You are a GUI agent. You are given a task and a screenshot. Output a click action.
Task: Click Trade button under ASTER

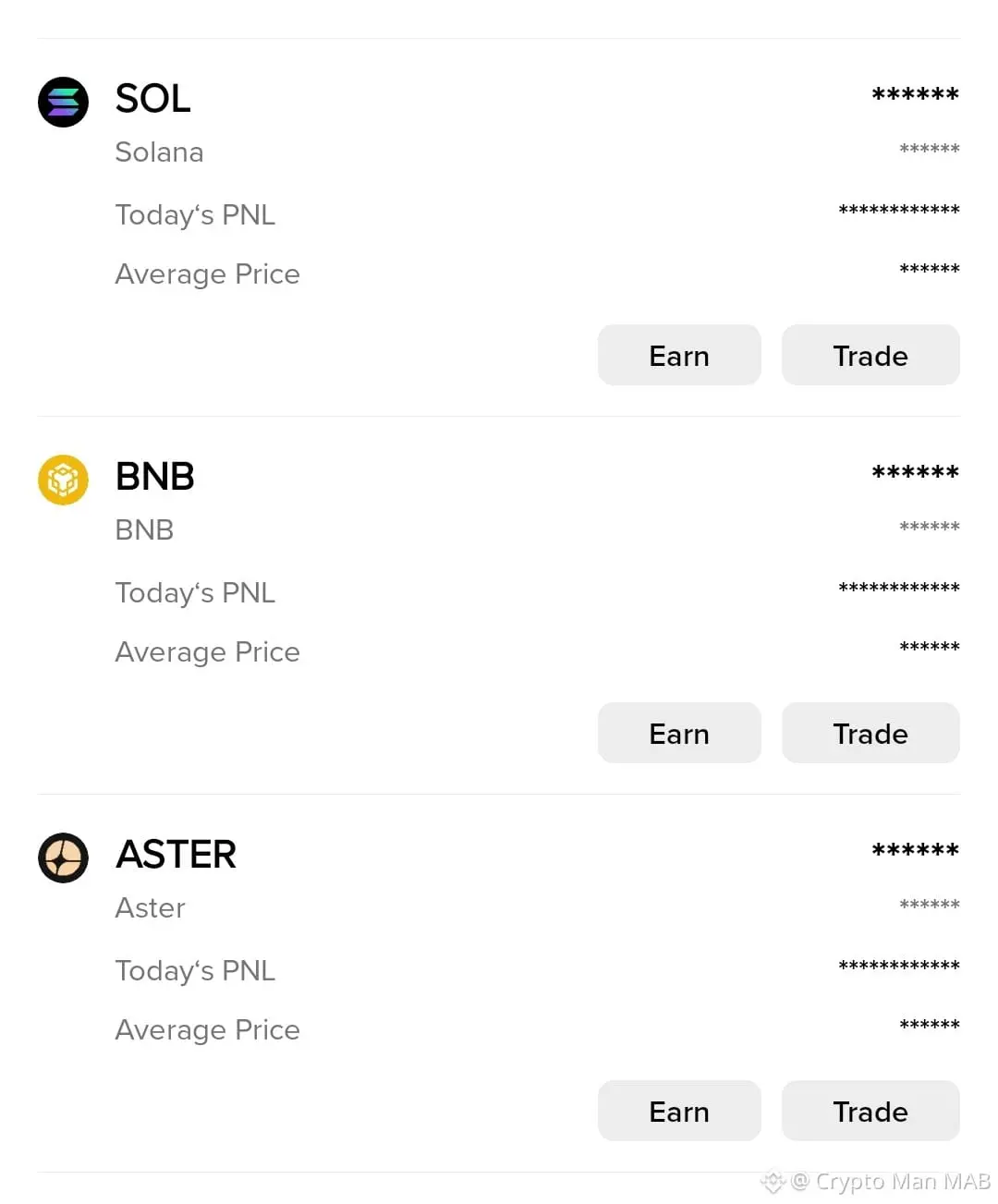click(x=870, y=1111)
